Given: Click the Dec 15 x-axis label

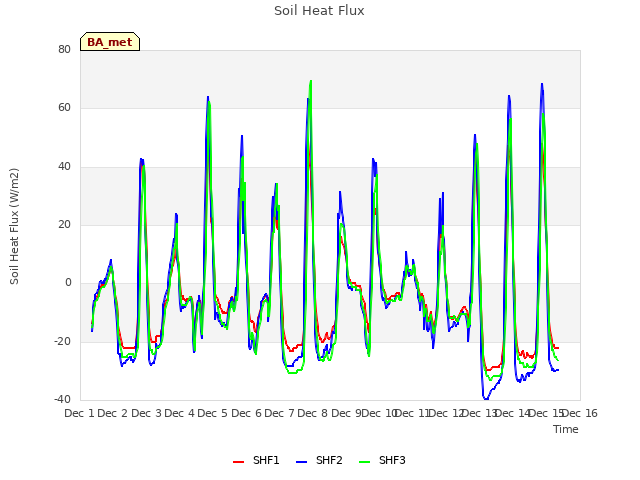Looking at the screenshot, I should (546, 413).
